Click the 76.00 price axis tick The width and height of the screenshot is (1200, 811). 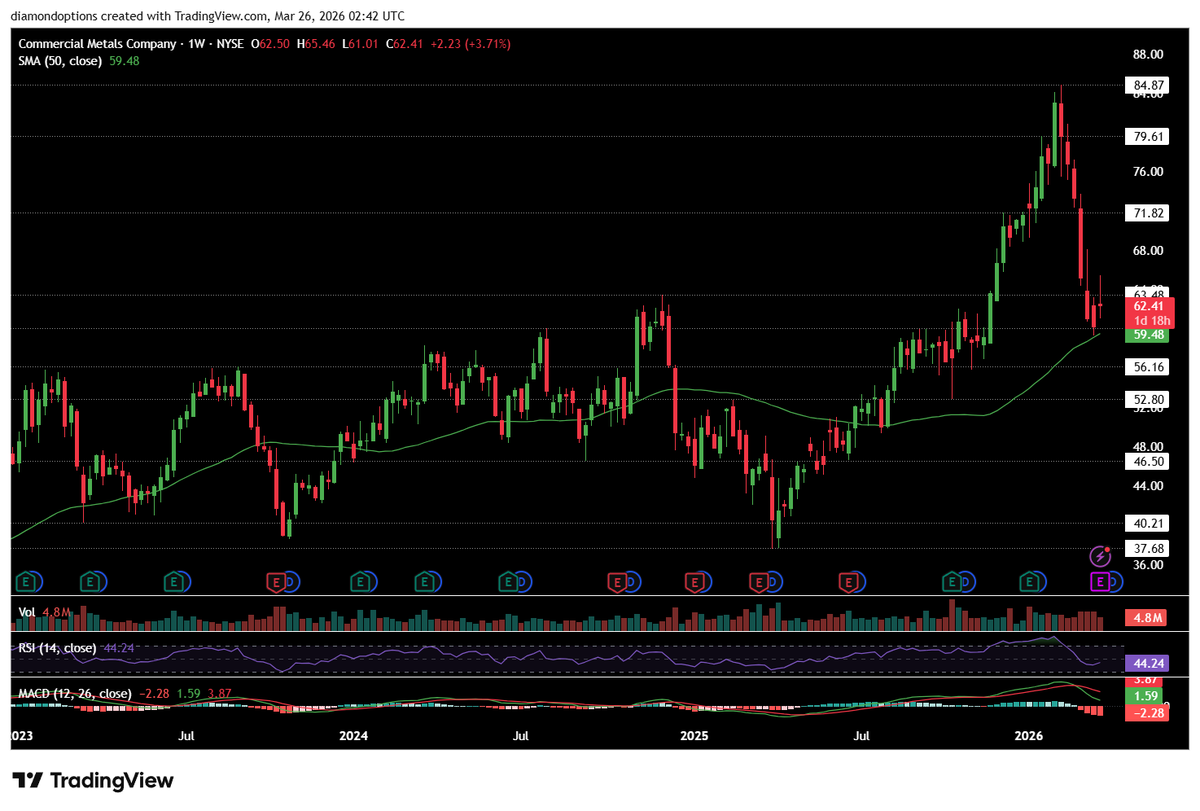1146,172
